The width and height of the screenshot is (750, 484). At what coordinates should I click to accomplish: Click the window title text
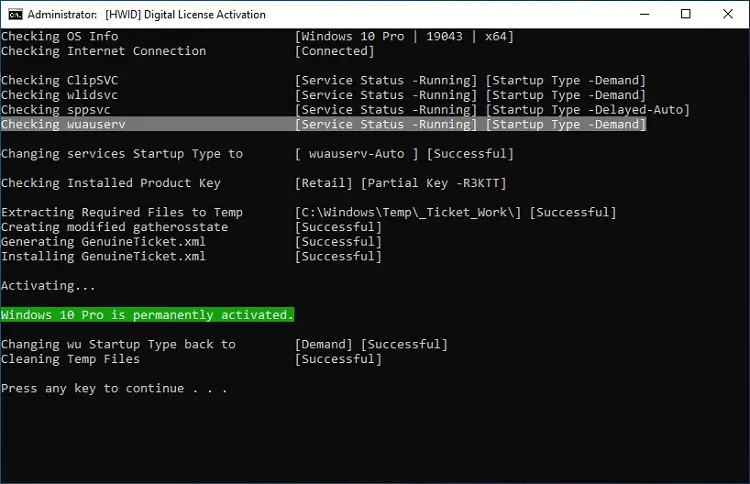tap(146, 15)
